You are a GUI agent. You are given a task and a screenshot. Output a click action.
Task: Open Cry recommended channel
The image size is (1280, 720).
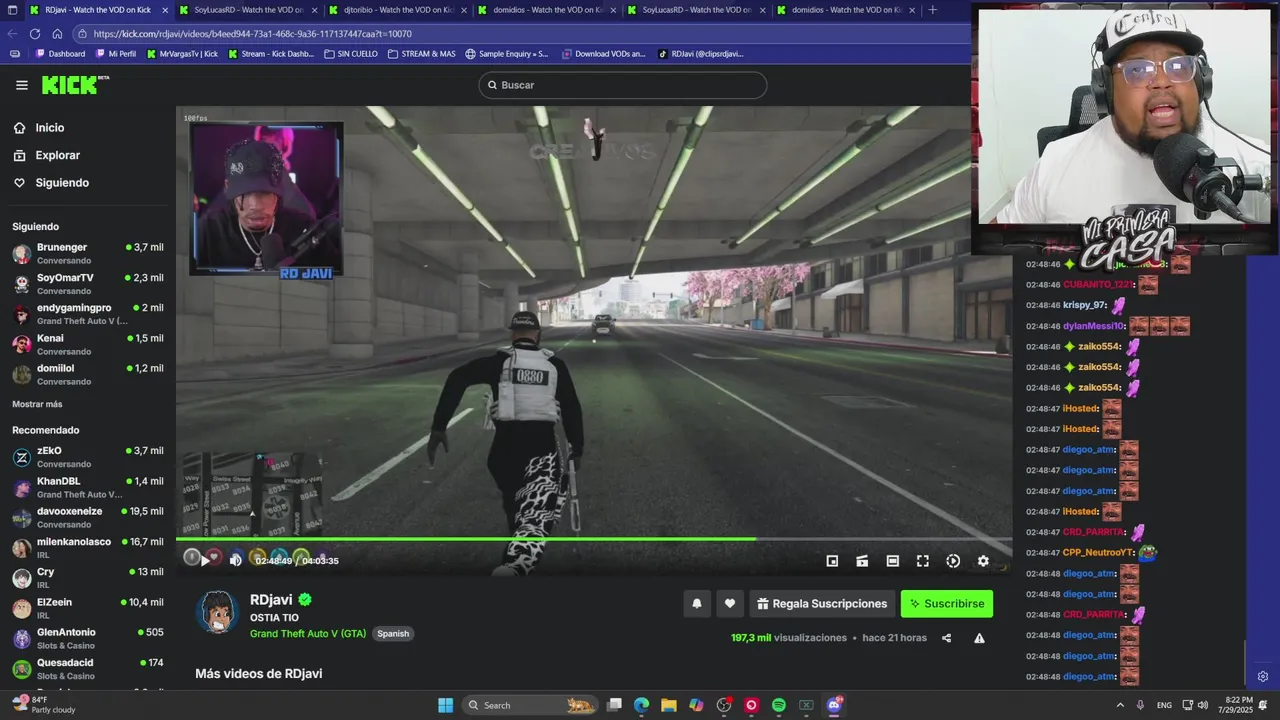point(88,578)
